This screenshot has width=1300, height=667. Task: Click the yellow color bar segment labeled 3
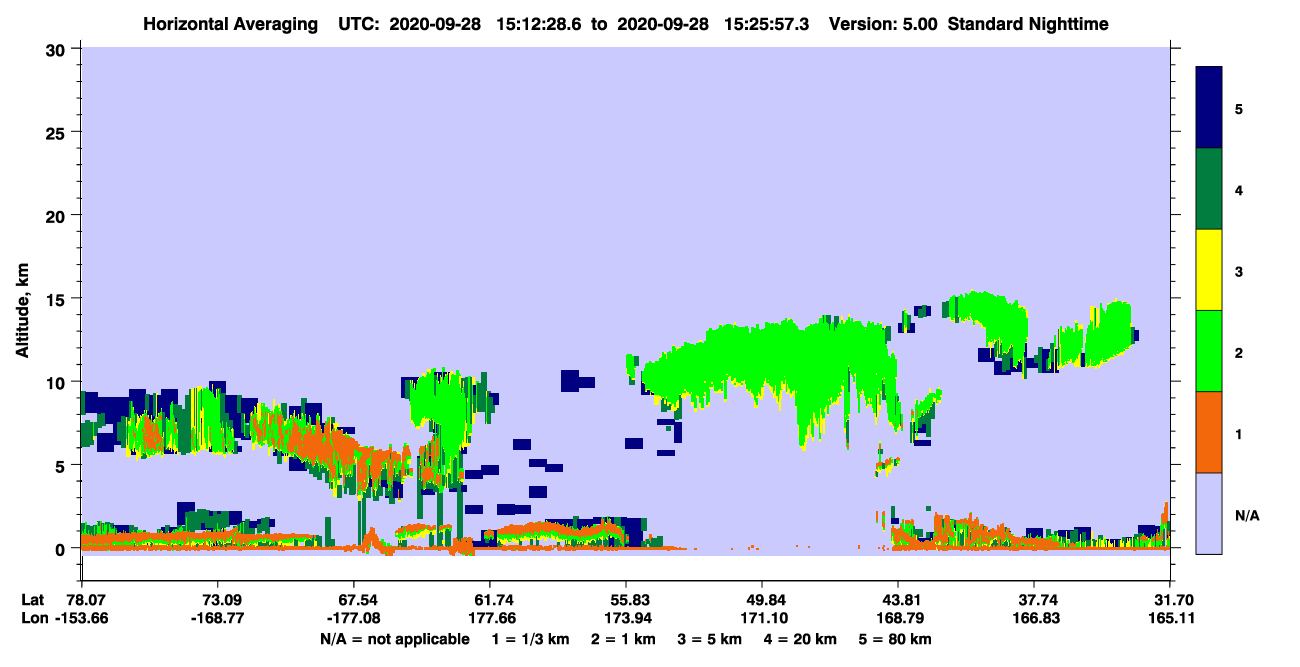(1209, 270)
